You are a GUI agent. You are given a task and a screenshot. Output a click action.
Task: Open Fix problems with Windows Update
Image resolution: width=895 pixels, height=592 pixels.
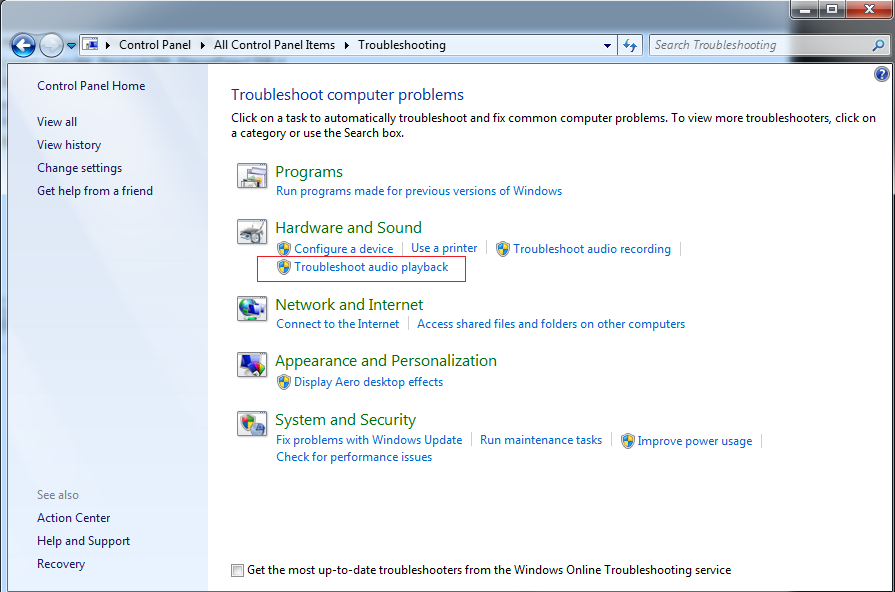pyautogui.click(x=369, y=440)
